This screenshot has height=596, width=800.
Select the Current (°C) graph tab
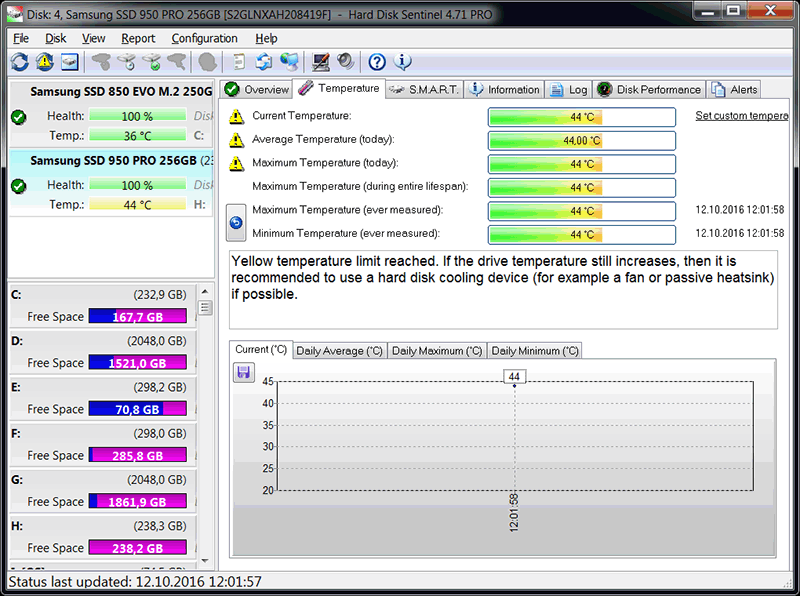tap(261, 350)
